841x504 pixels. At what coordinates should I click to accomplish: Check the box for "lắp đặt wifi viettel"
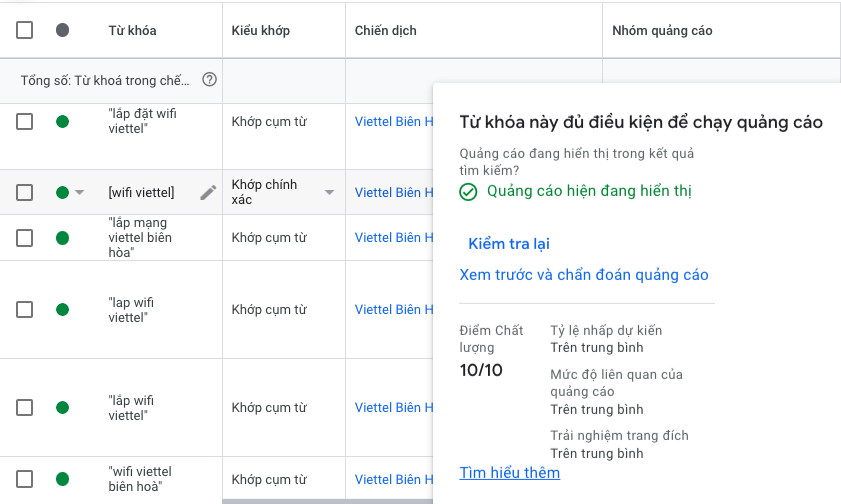(25, 122)
